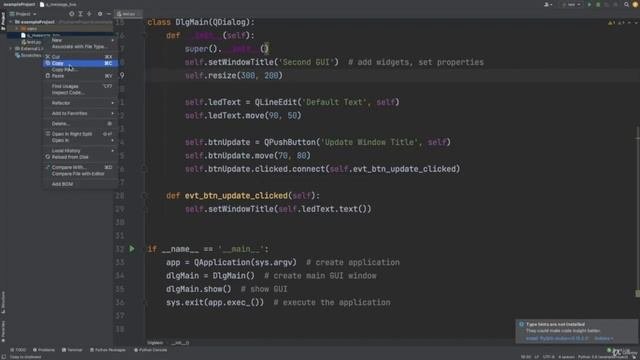Screen dimensions: 640x360
Task: Select Compare With menu entry
Action: pos(80,167)
